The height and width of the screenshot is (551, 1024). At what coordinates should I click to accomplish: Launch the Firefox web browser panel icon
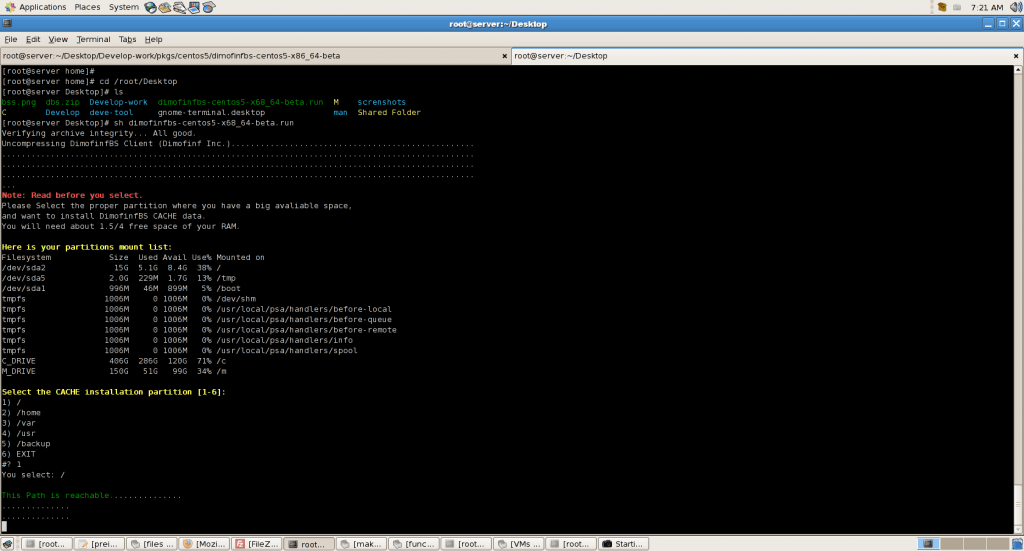click(x=151, y=7)
